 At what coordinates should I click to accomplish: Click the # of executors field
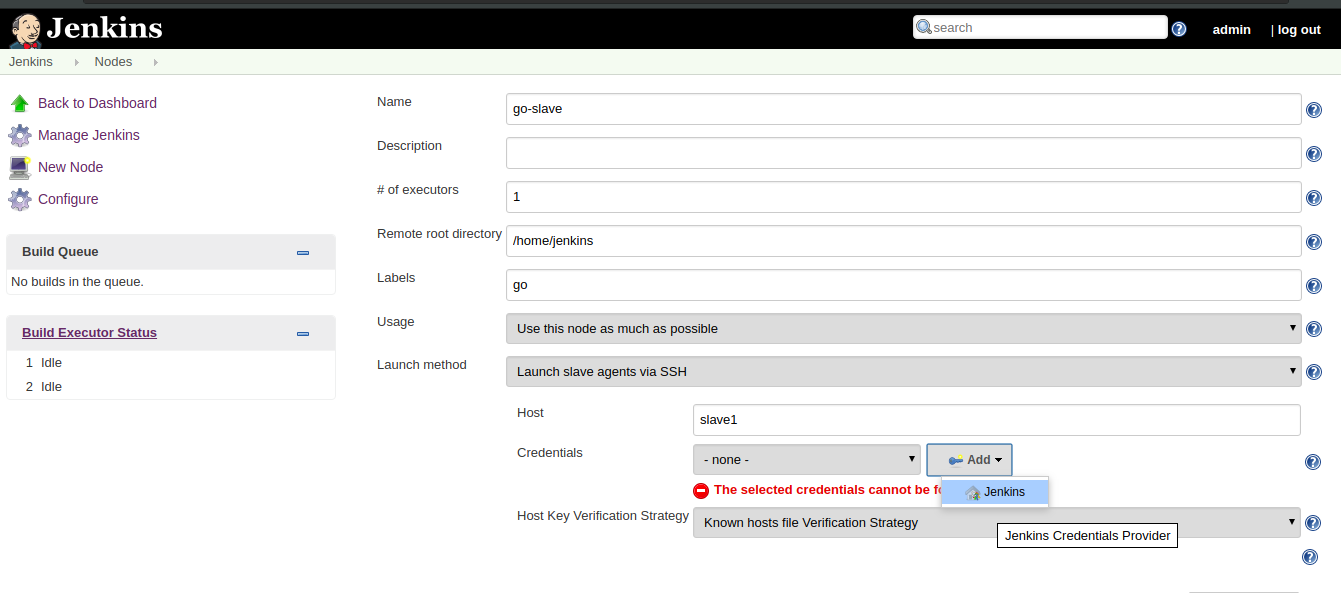[904, 197]
